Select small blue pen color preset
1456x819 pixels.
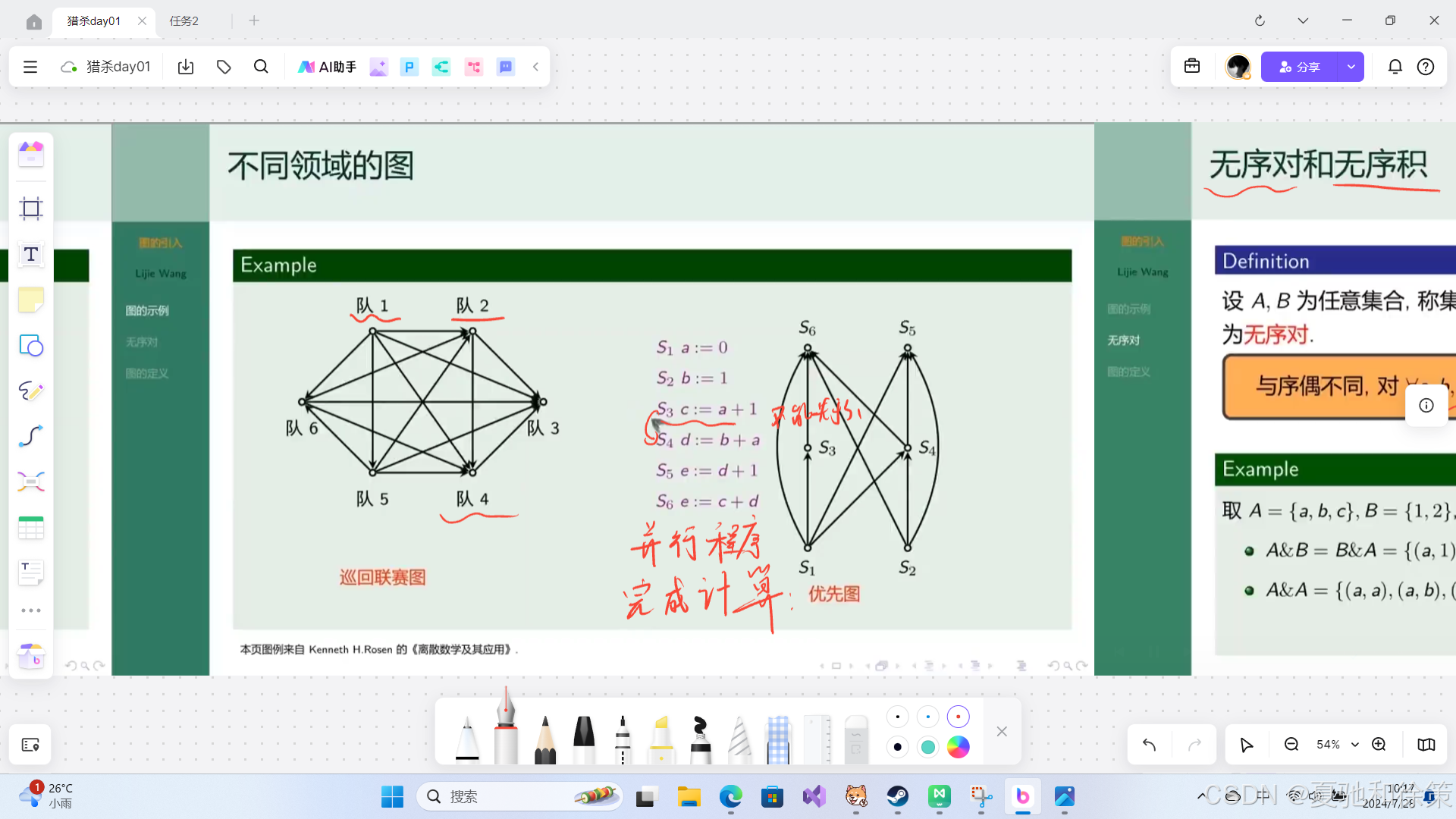(927, 717)
